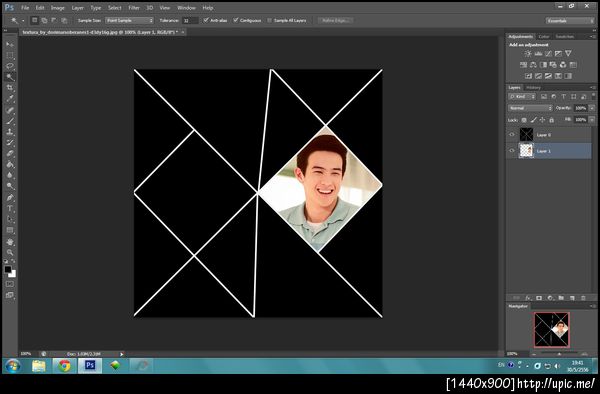
Task: Toggle lock image pixels
Action: 533,120
